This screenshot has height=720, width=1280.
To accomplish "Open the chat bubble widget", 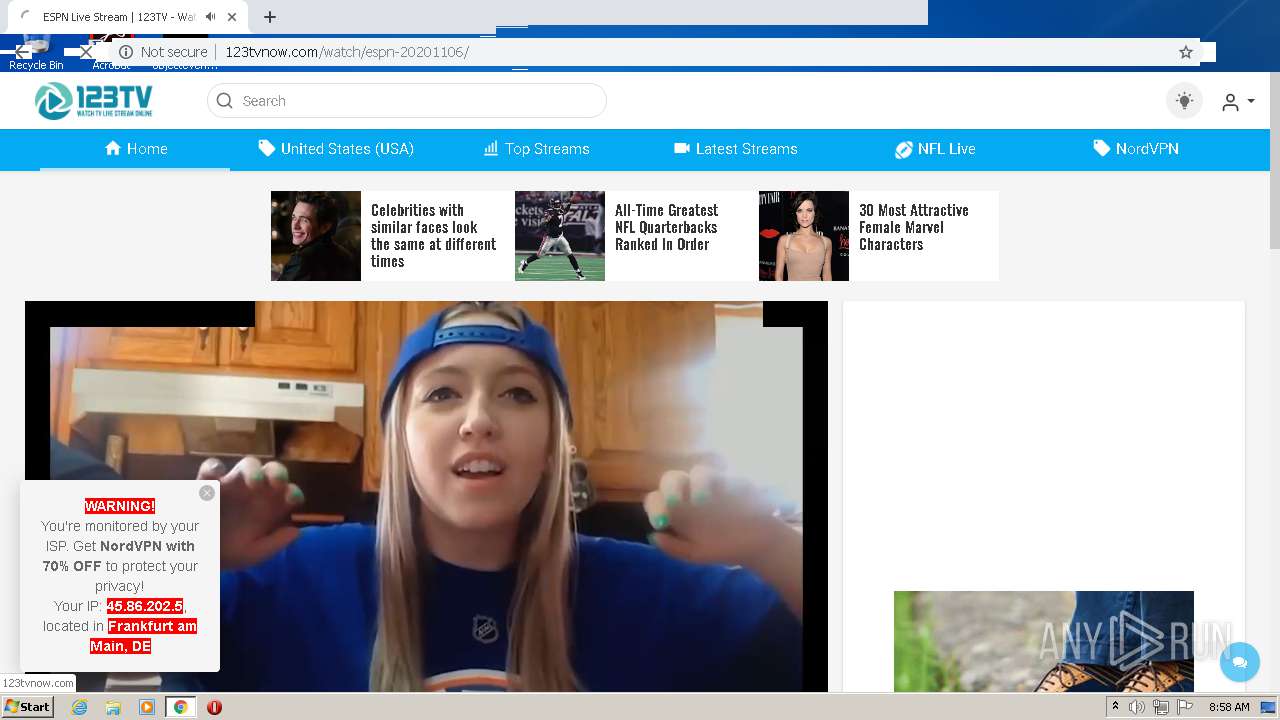I will click(1240, 662).
